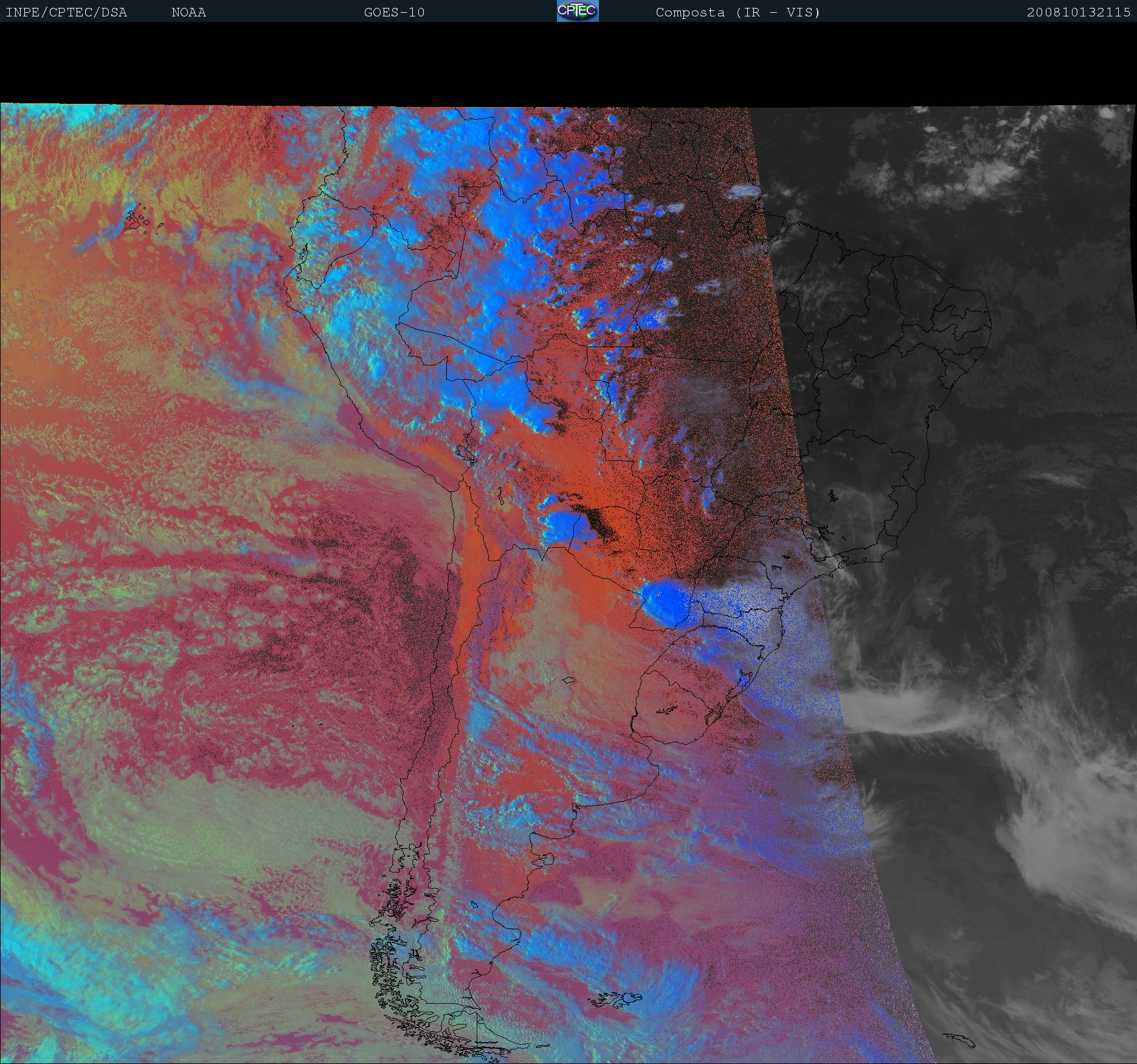Image resolution: width=1137 pixels, height=1064 pixels.
Task: Click the cyan cloud patch in the bottom-left corner
Action: click(36, 967)
